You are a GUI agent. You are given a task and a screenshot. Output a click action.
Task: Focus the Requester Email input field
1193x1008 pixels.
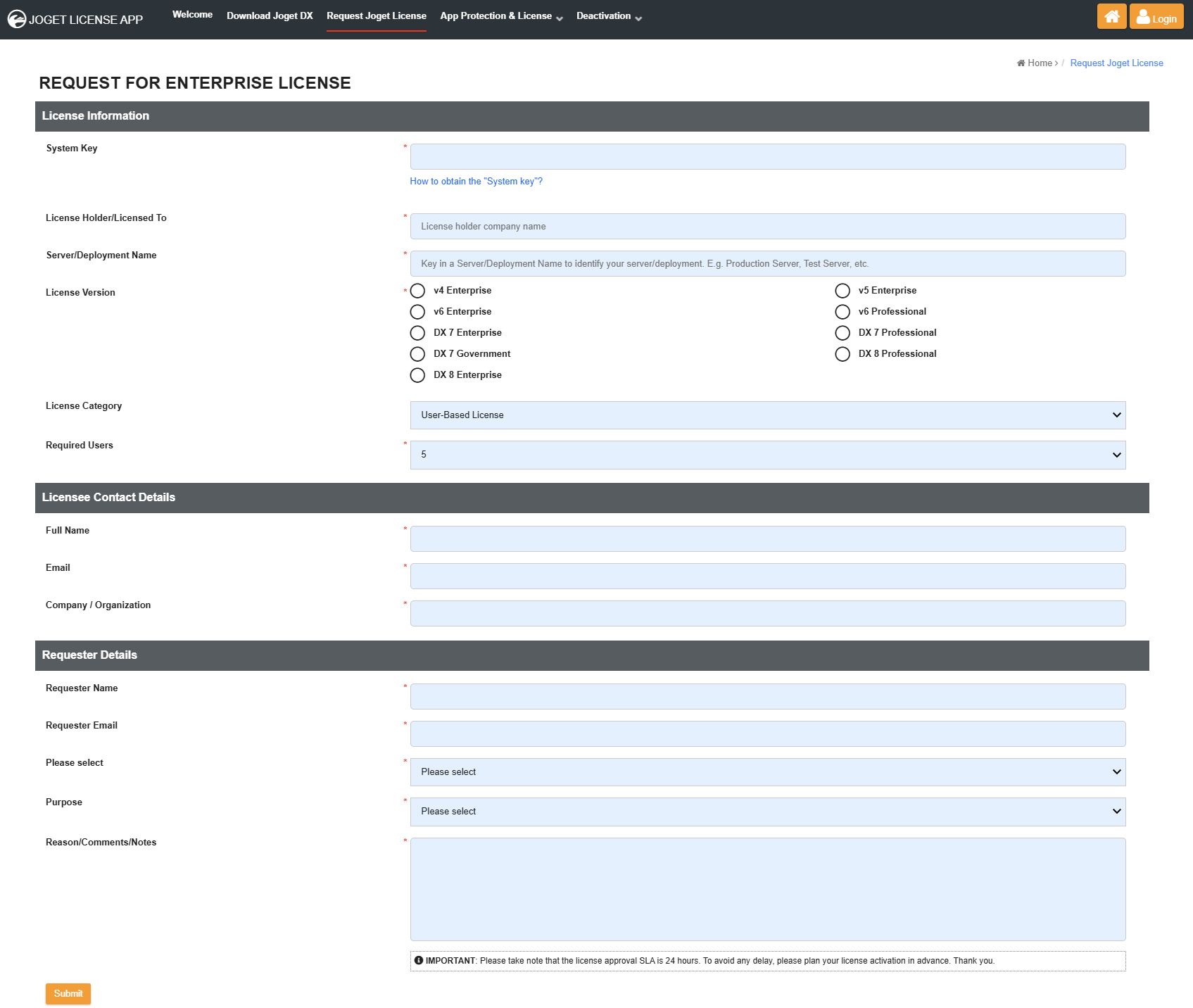coord(768,734)
